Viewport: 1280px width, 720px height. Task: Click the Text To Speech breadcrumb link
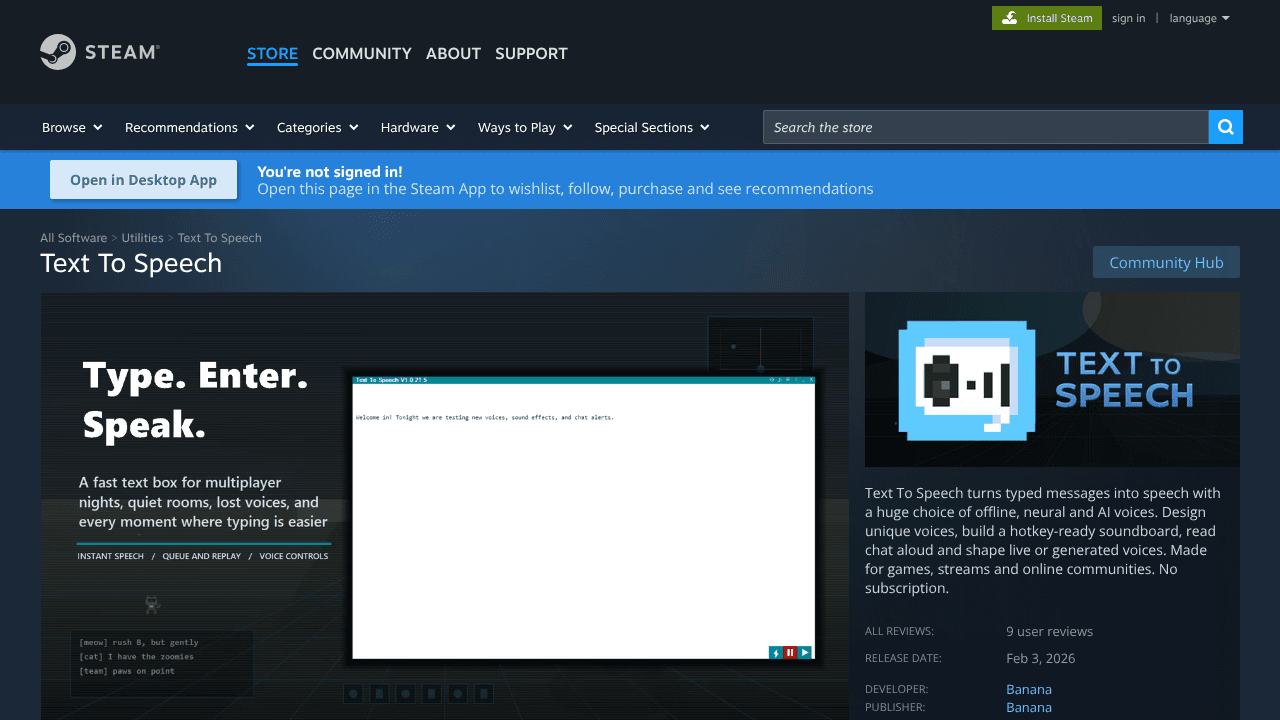pos(219,238)
